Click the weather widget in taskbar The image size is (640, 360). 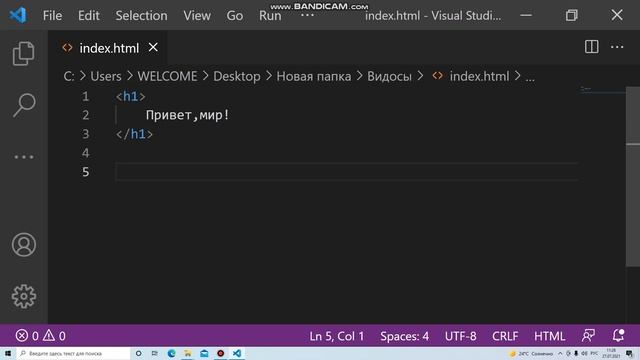point(531,353)
